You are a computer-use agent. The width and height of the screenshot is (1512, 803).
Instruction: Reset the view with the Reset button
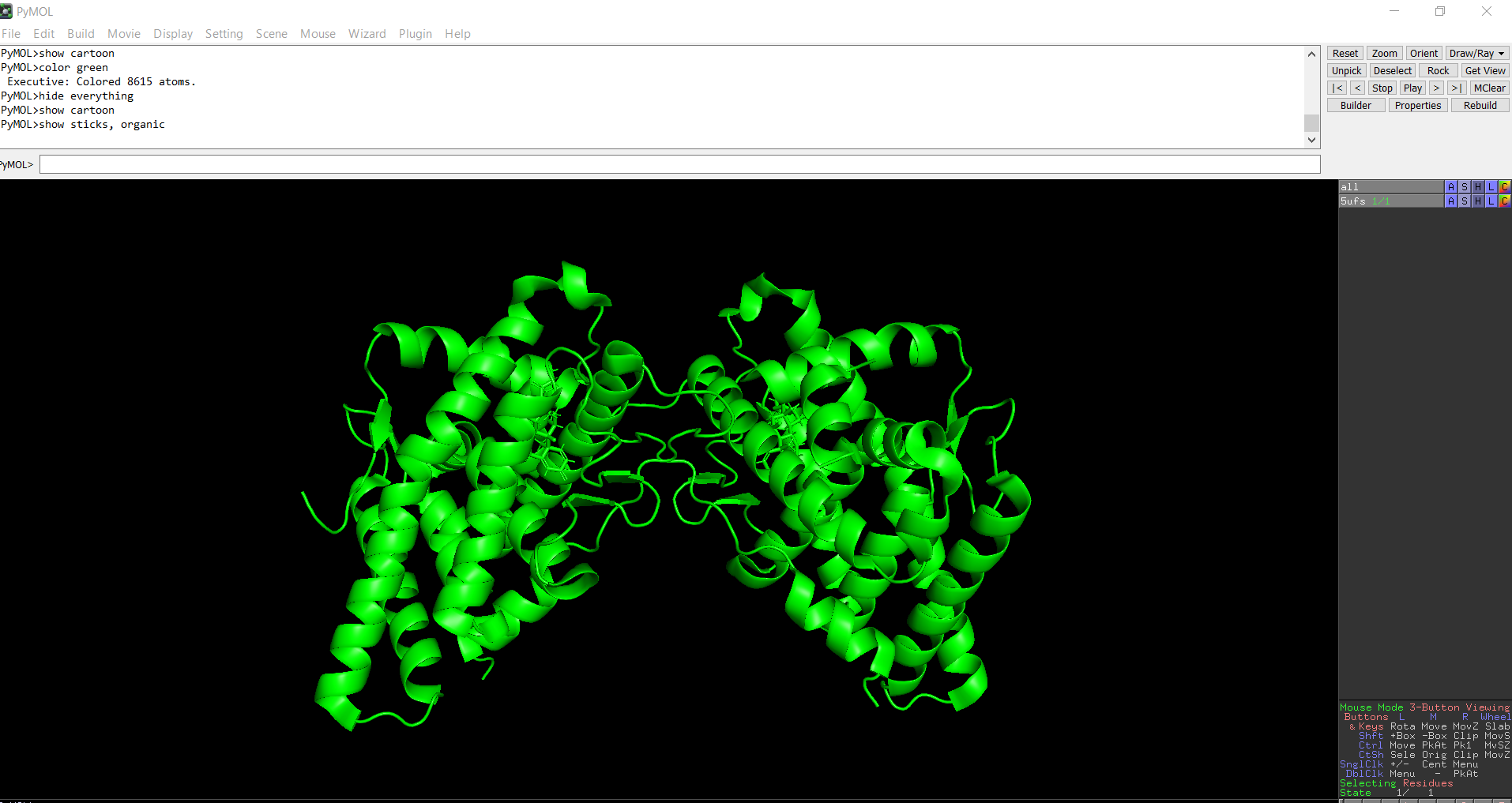(1345, 54)
